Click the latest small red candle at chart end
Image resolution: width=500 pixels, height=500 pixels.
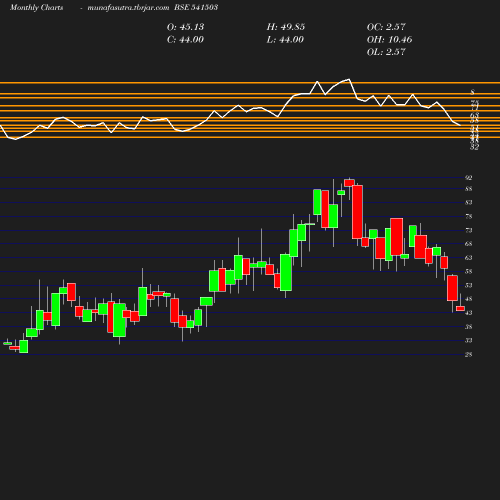[460, 308]
